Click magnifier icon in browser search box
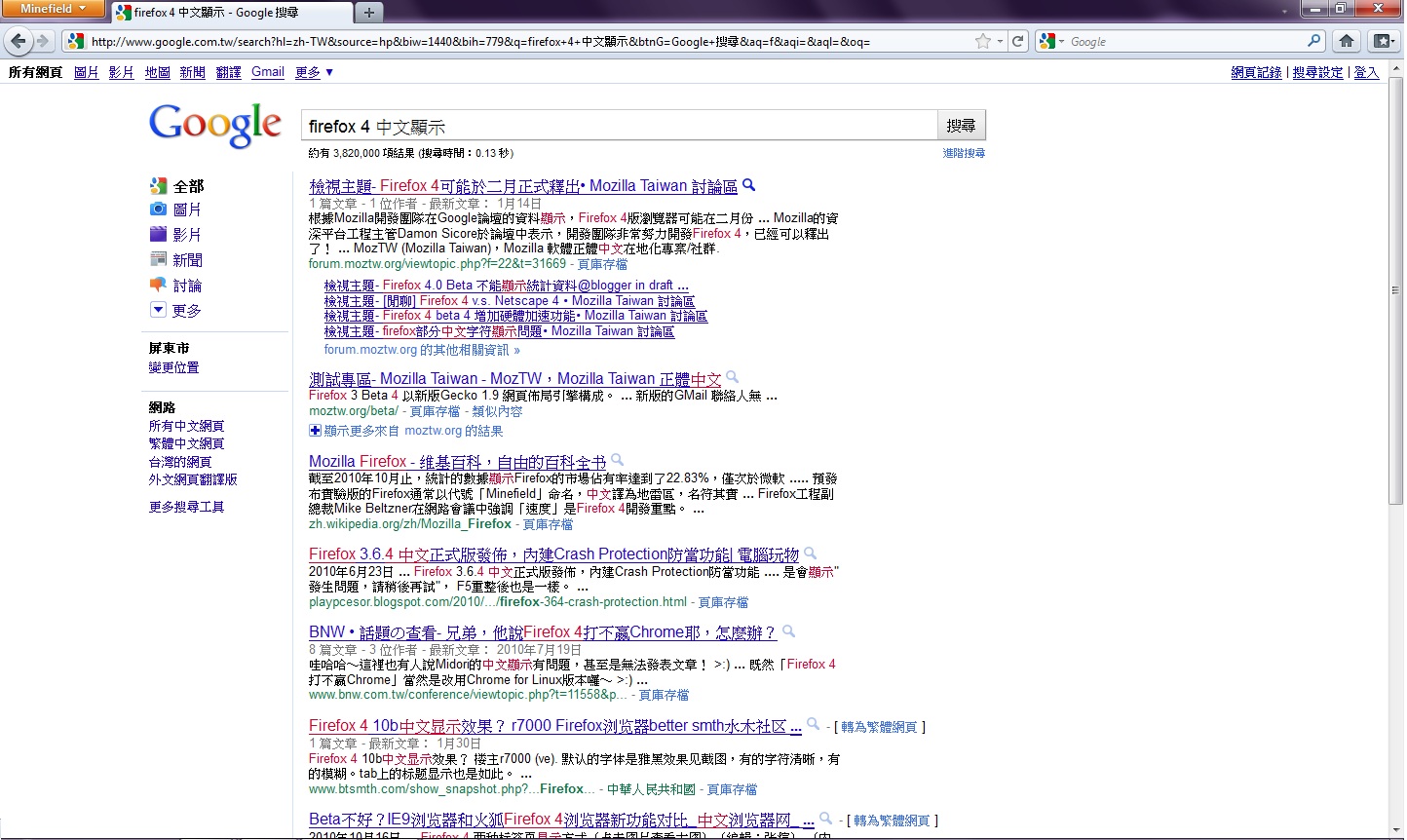 (1314, 41)
